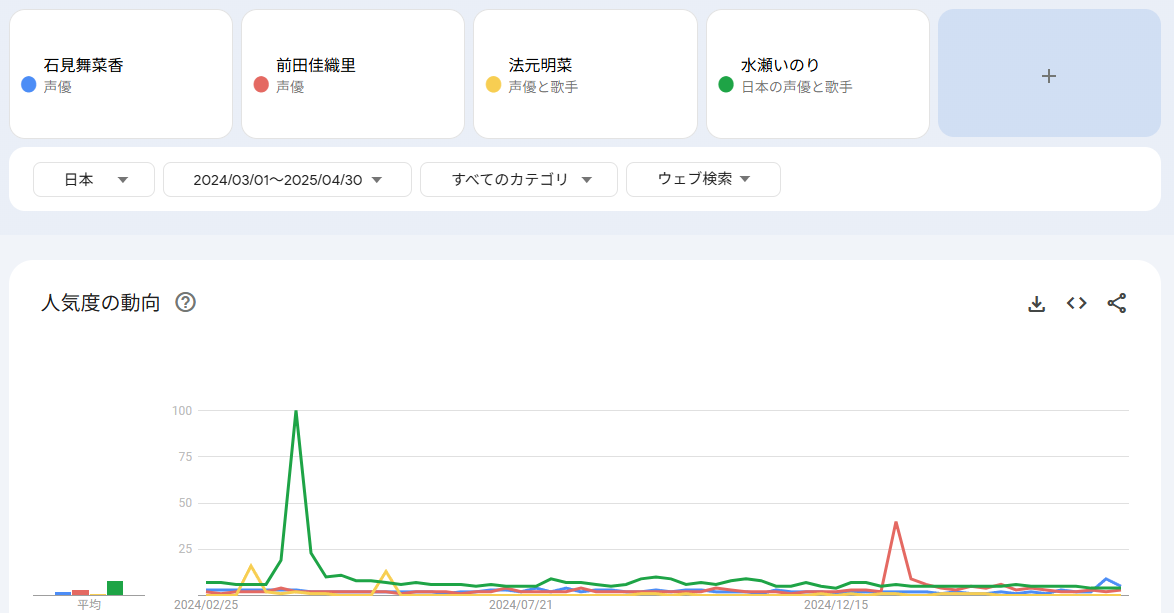Expand the date range 2024/03/01～2025/04/30 selector

287,180
